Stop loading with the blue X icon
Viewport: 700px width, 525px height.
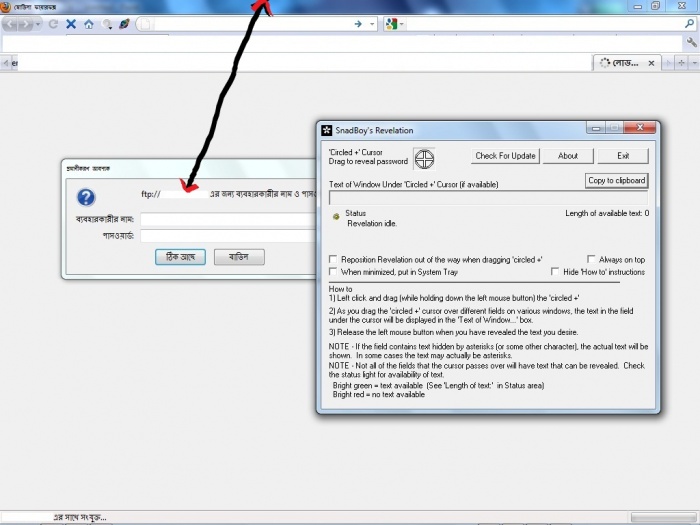(x=71, y=24)
